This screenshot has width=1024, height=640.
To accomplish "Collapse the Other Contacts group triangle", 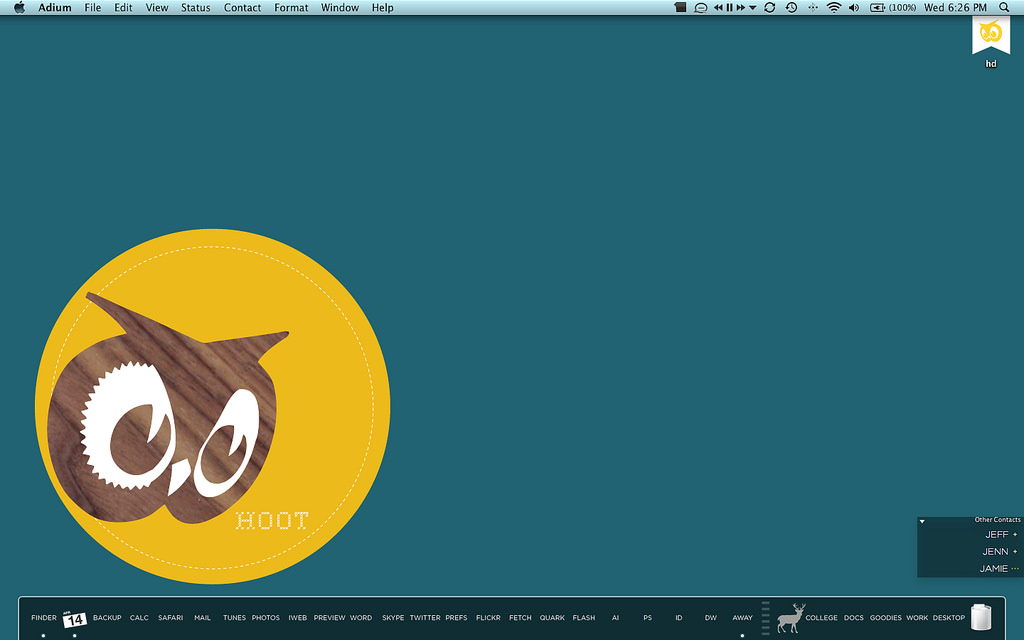I will (922, 521).
